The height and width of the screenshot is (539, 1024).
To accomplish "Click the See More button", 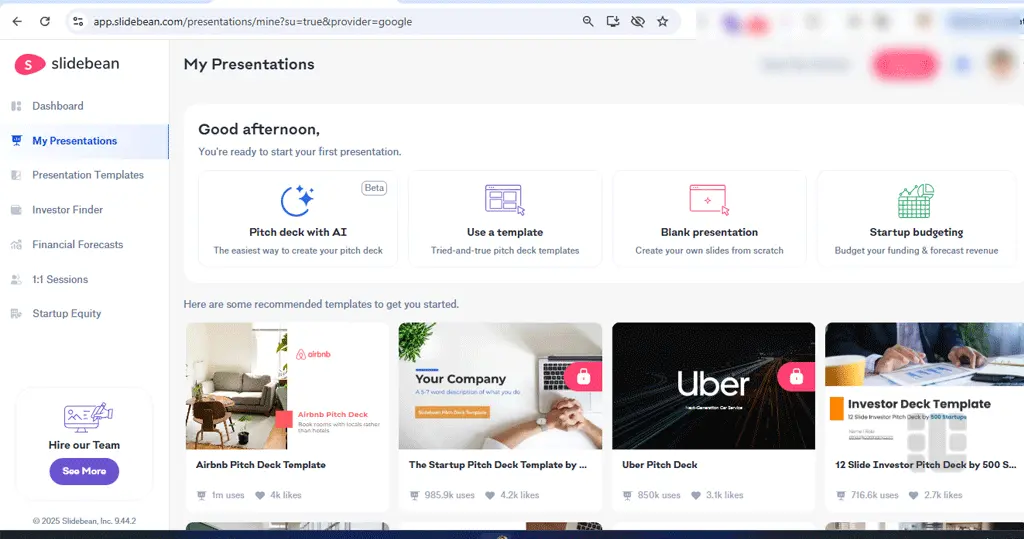I will [x=84, y=471].
